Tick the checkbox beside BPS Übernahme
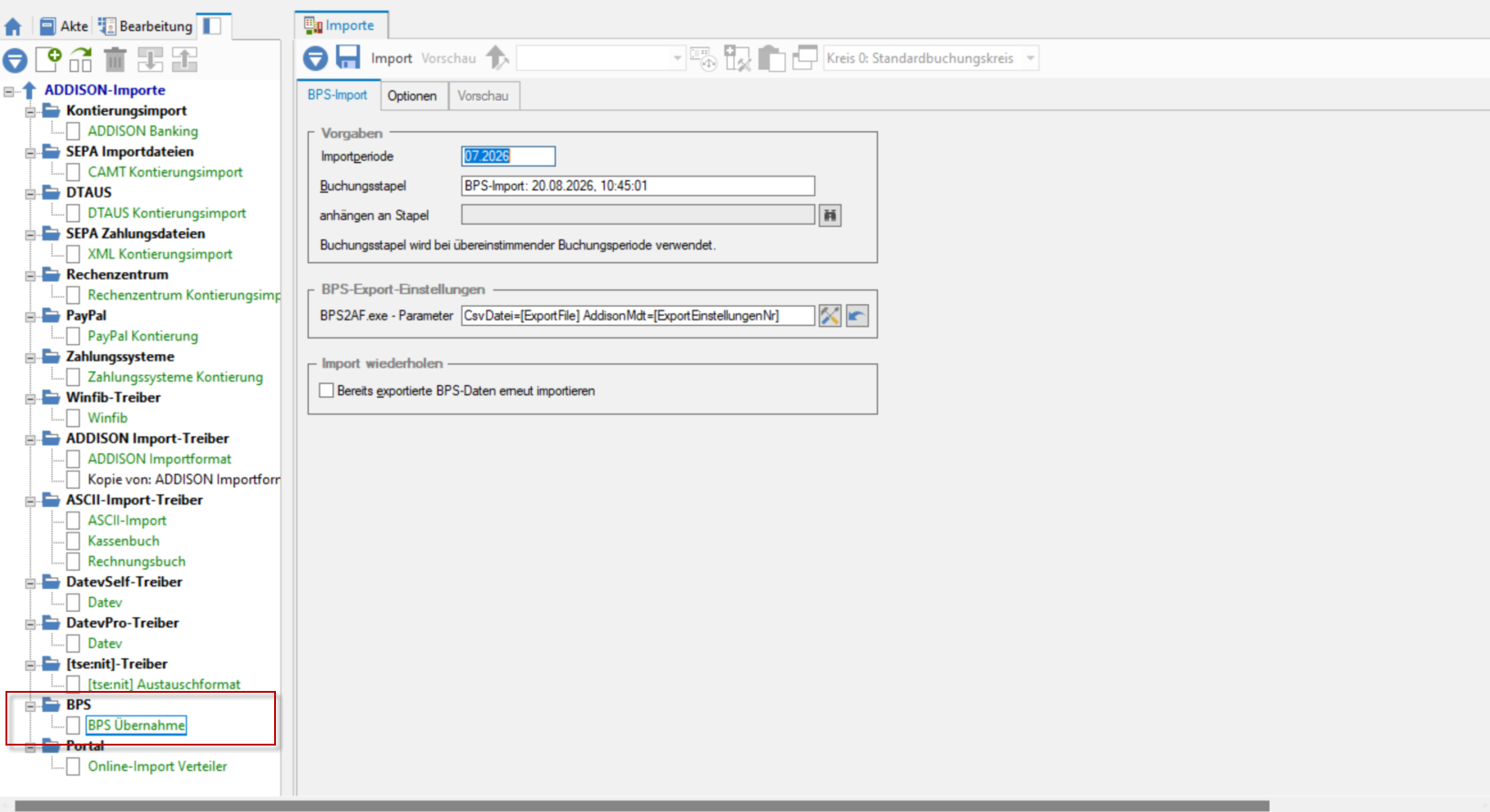Viewport: 1490px width, 812px height. pos(74,726)
